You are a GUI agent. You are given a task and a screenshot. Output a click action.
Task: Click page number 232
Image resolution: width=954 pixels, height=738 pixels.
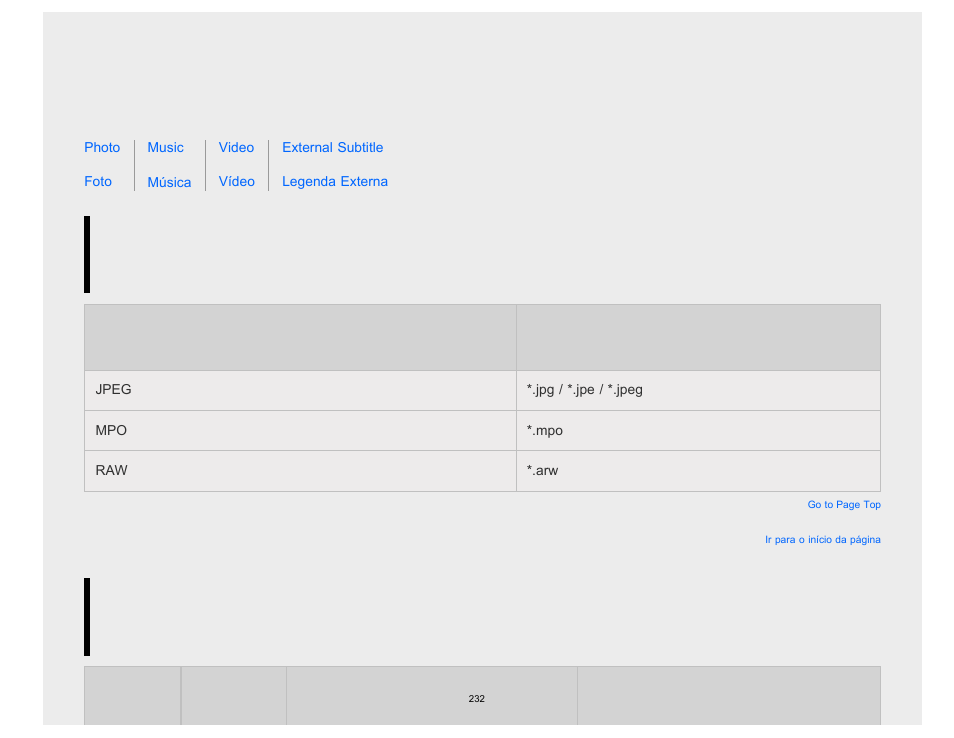click(x=476, y=699)
